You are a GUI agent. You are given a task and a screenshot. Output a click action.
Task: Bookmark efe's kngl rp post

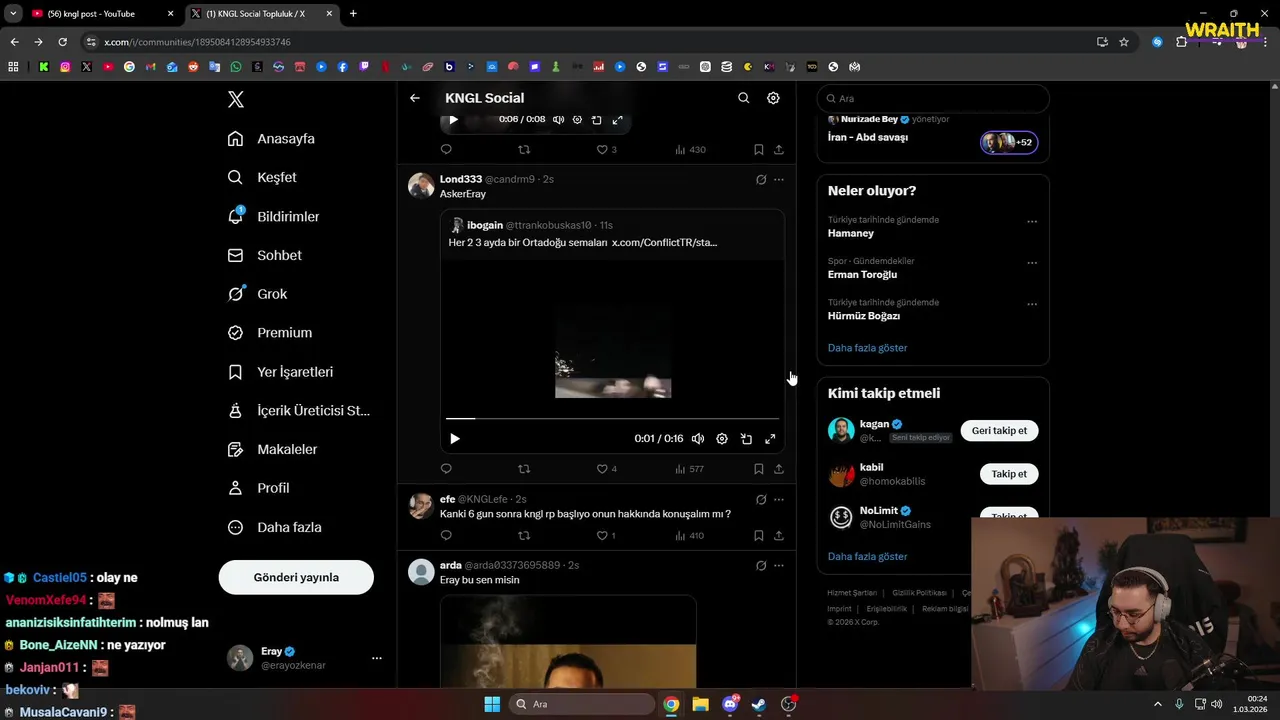click(759, 535)
